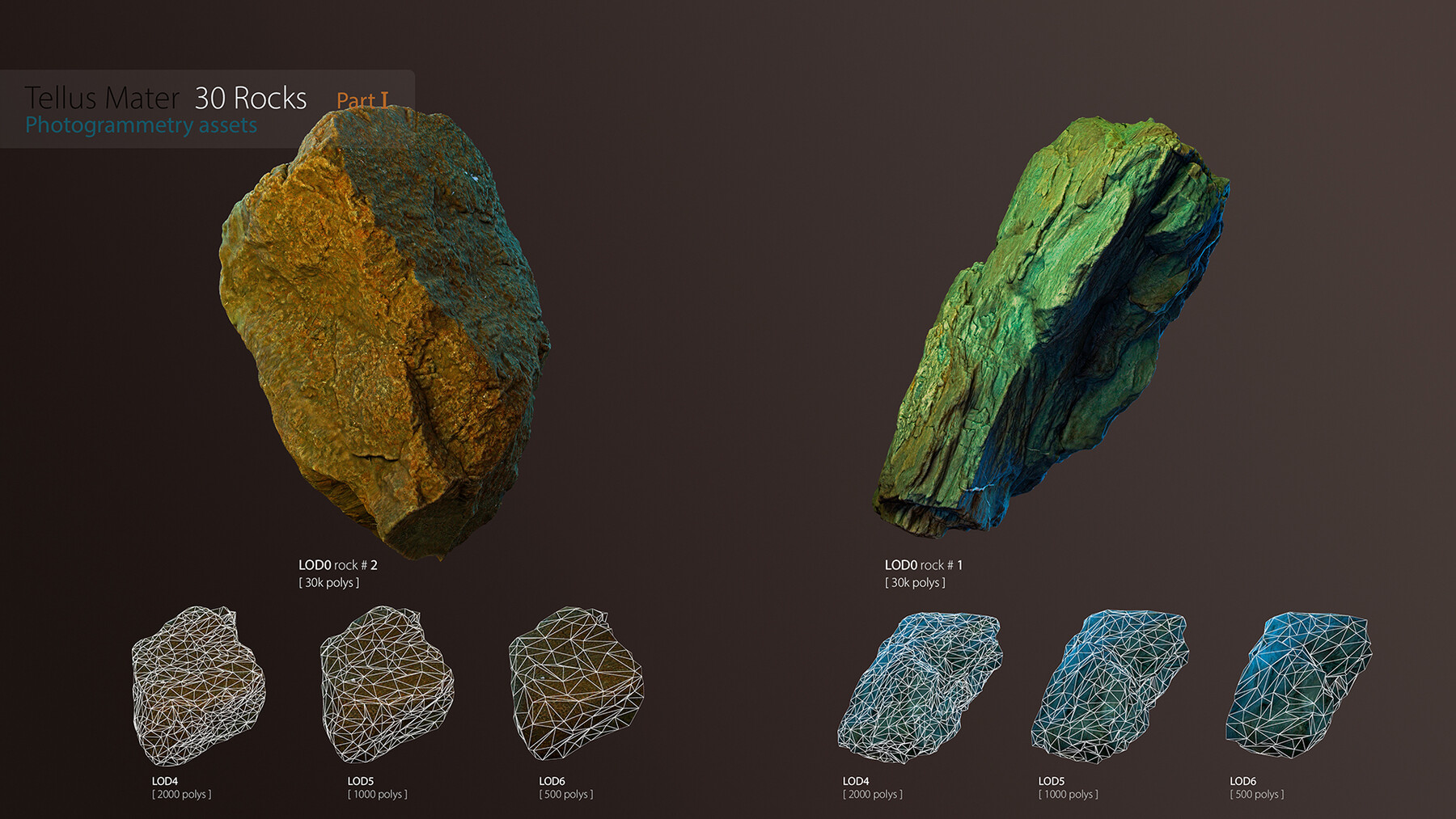Select the blue LOD6 wireframe rock with 500 polys
The width and height of the screenshot is (1456, 819).
[1299, 685]
